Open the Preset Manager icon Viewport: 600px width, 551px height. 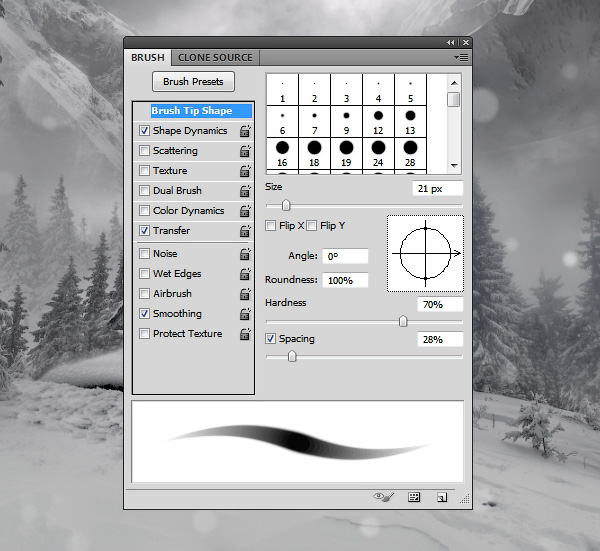pyautogui.click(x=414, y=497)
